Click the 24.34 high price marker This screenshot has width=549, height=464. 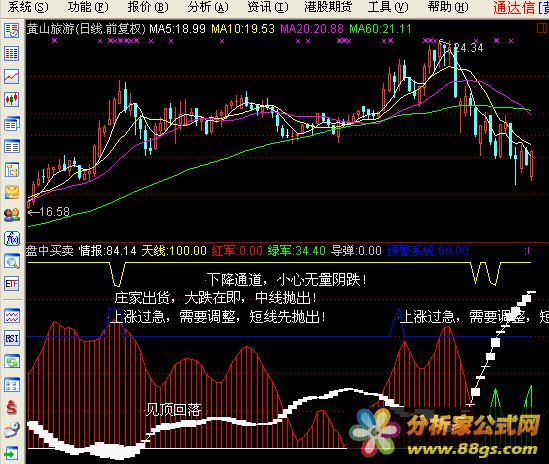click(469, 48)
